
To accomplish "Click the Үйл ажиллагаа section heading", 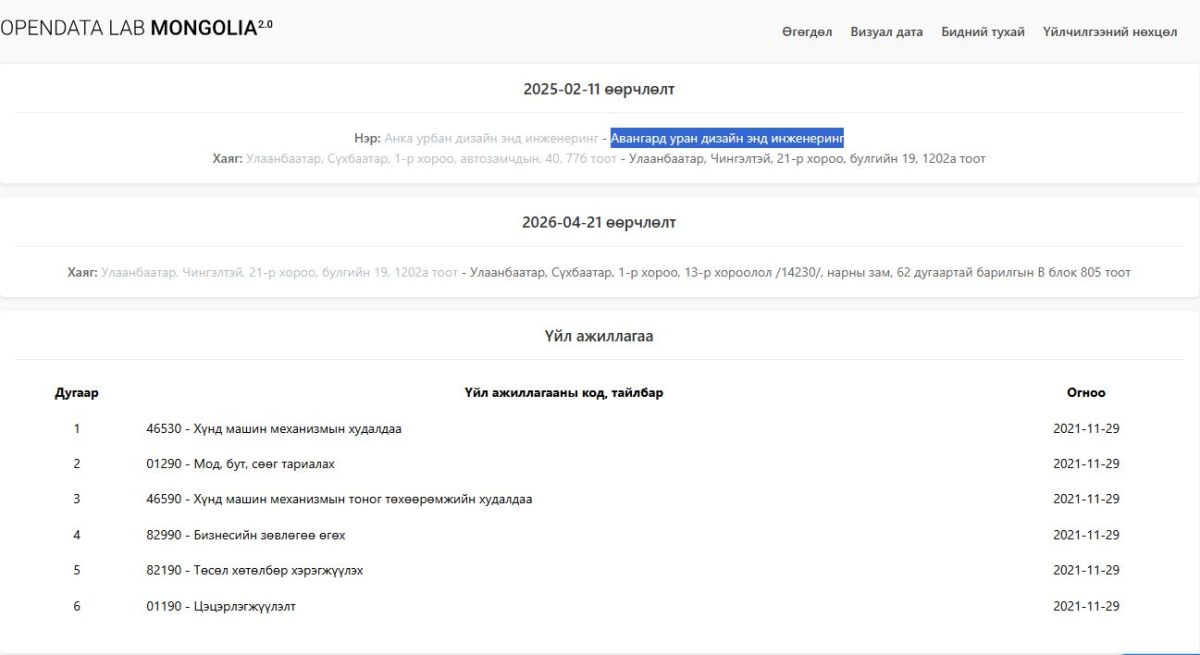I will (x=598, y=336).
